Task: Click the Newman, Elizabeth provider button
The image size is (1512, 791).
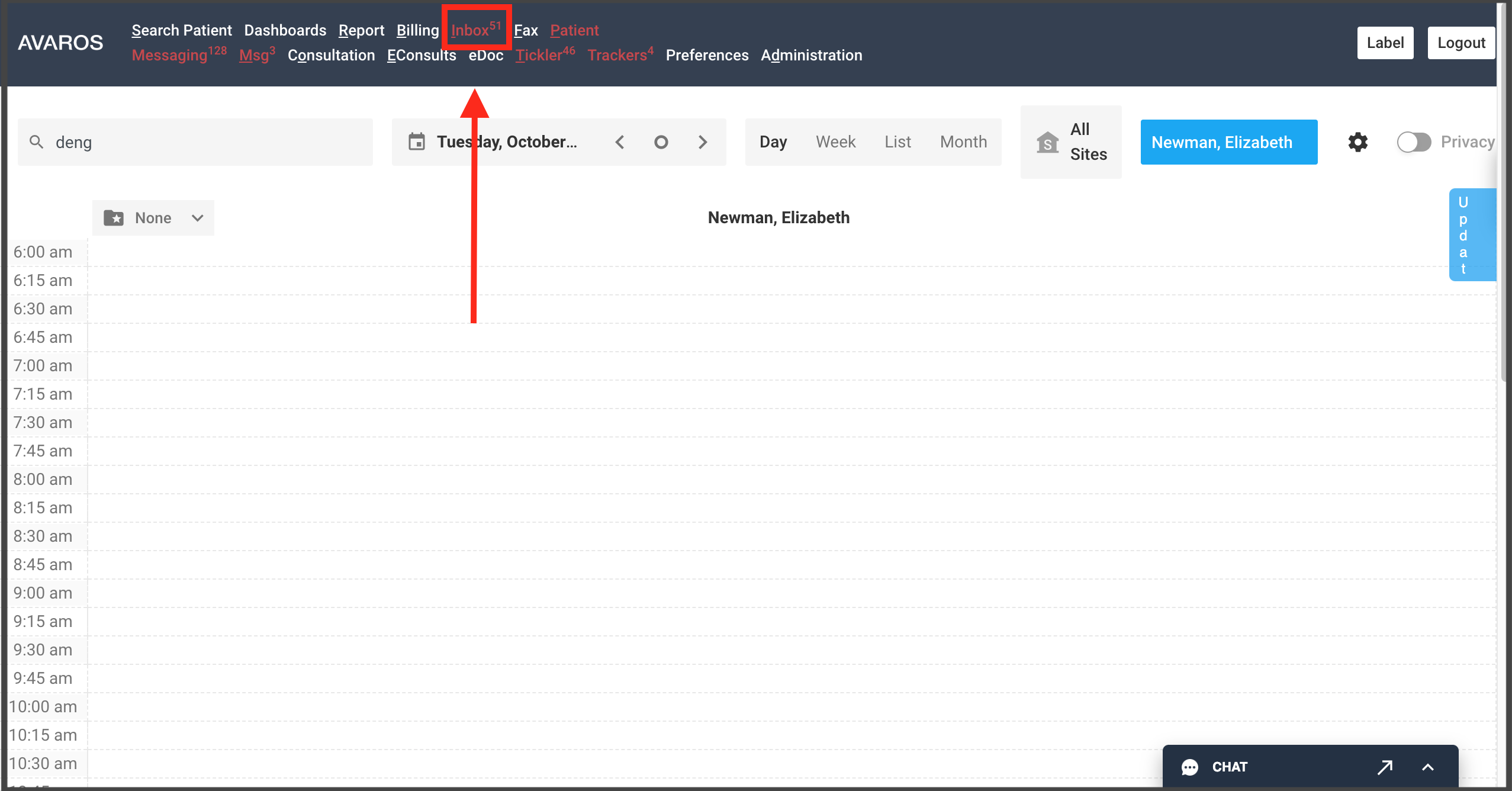Action: click(x=1229, y=142)
